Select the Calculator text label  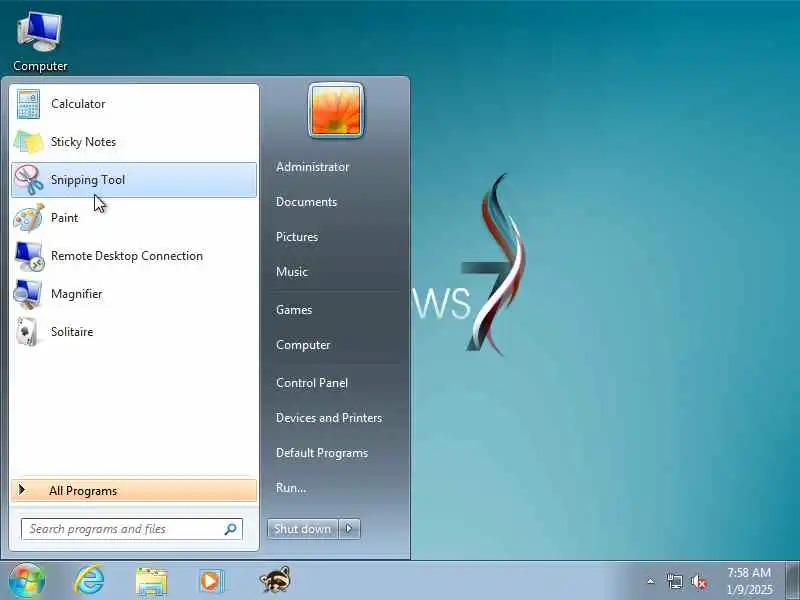tap(78, 104)
